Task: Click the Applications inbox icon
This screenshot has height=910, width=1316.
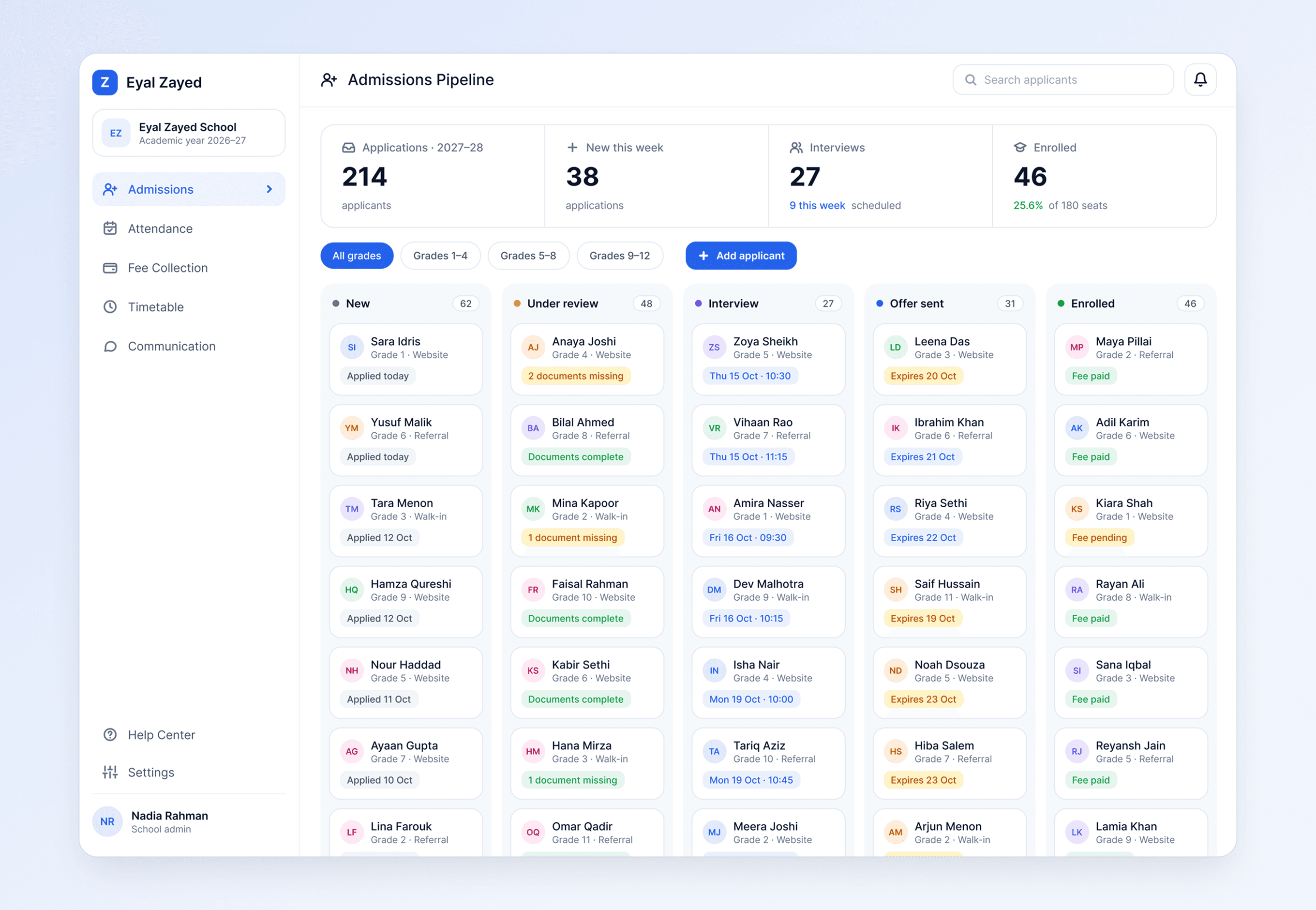Action: coord(348,148)
